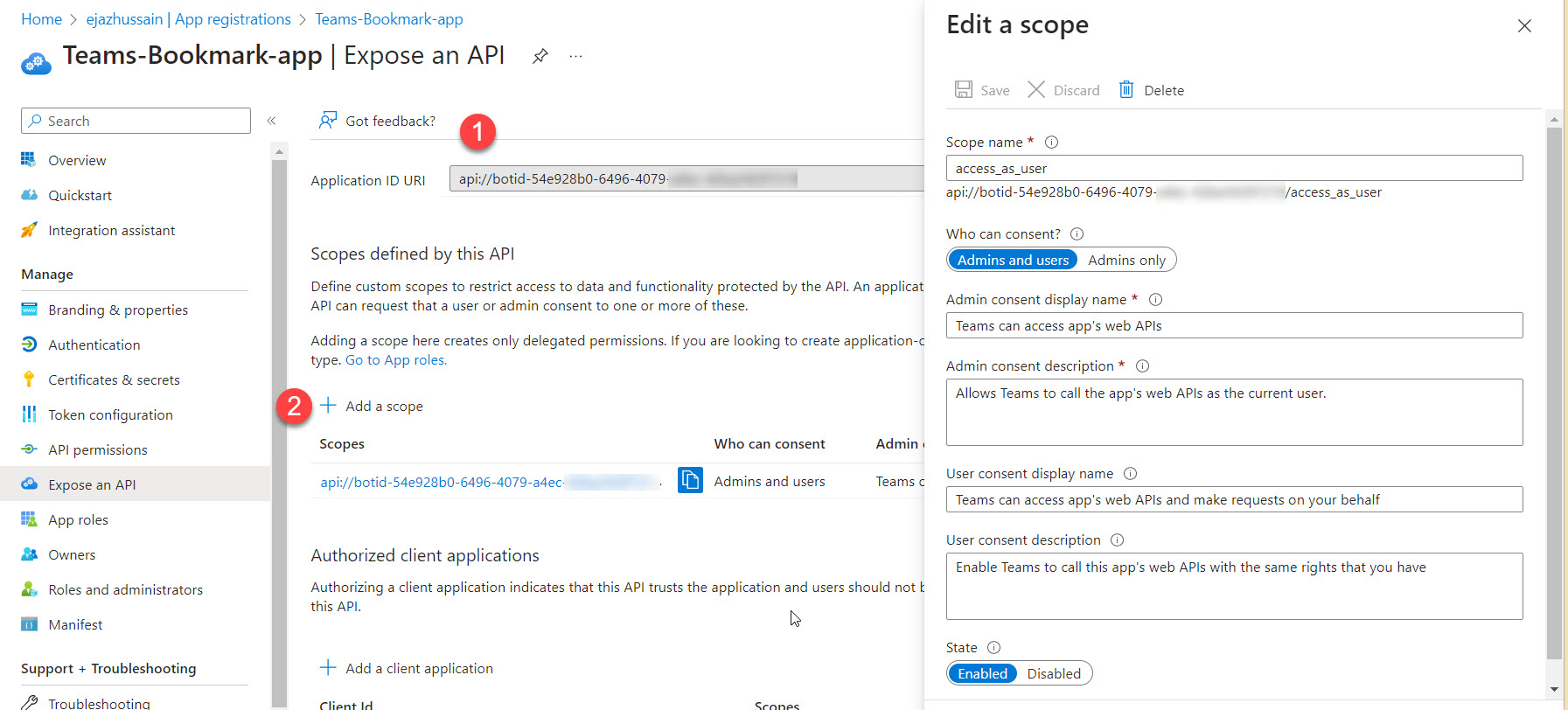This screenshot has height=710, width=1568.
Task: Click the Troubleshooting wrench icon
Action: point(29,702)
